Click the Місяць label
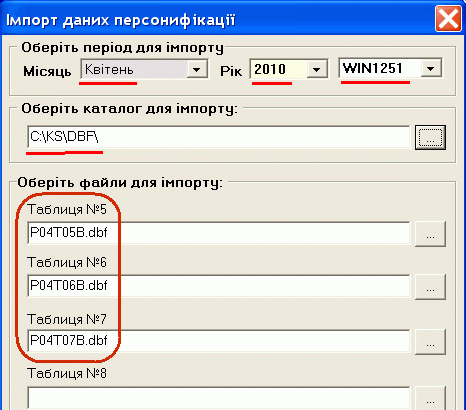This screenshot has width=466, height=410. [47, 71]
